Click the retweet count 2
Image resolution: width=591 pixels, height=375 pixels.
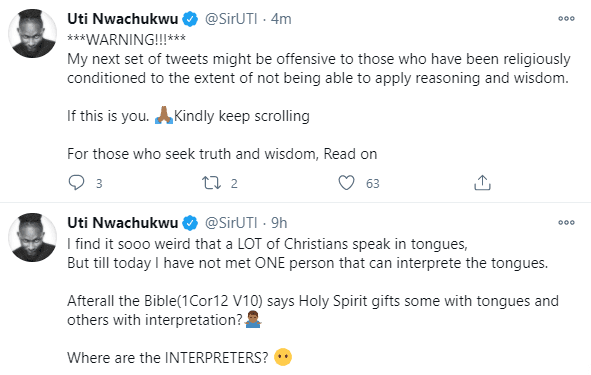[x=234, y=184]
